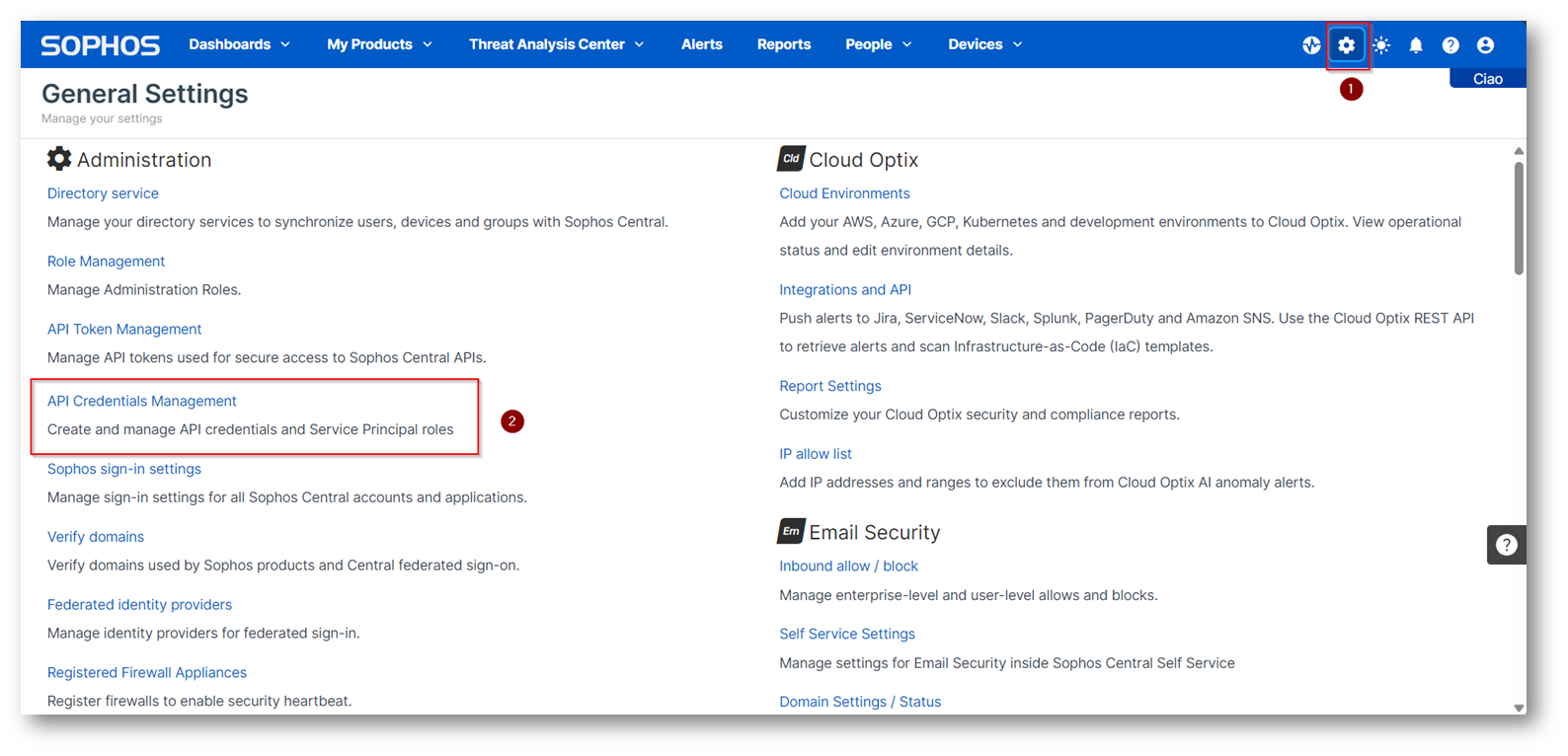Expand the People dropdown menu
Screen dimensions: 1568x756
pyautogui.click(x=879, y=44)
